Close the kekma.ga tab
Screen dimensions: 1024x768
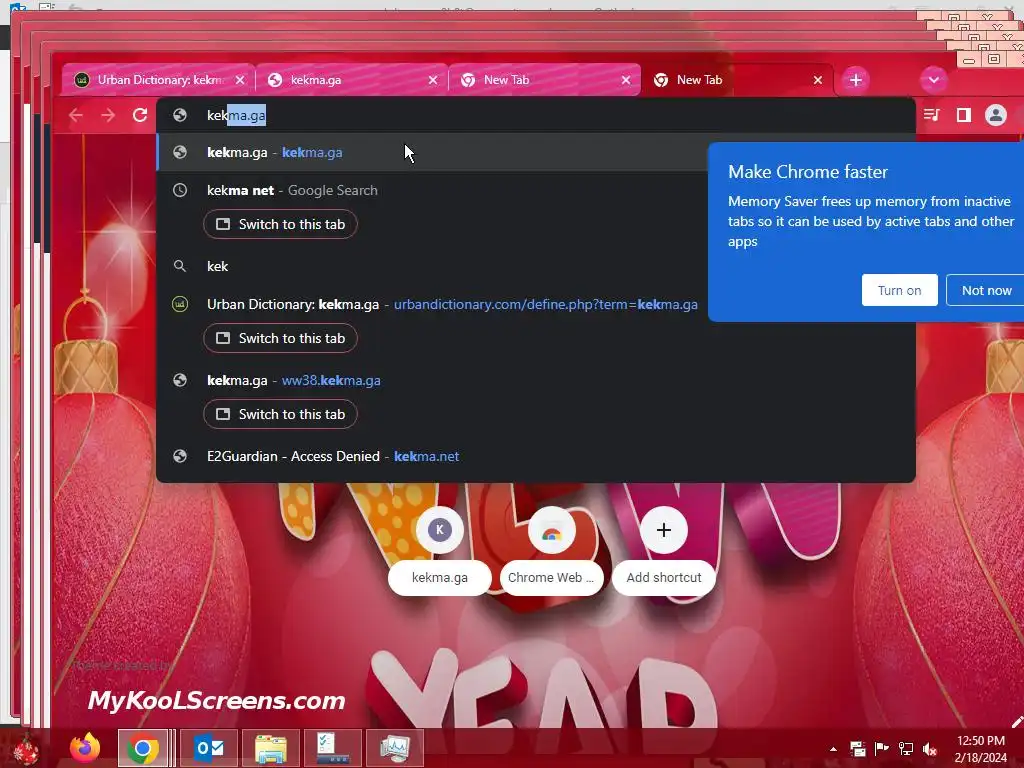click(x=433, y=80)
